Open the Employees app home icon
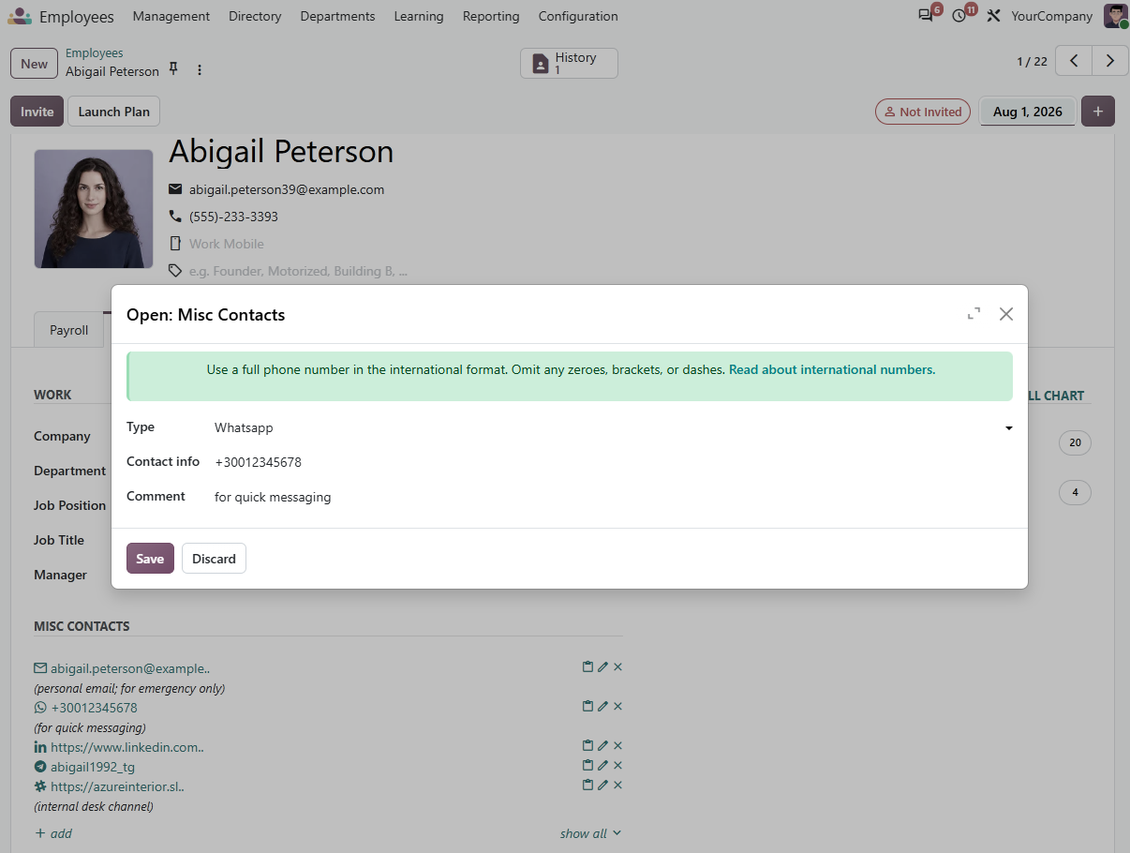The width and height of the screenshot is (1130, 853). (x=19, y=16)
